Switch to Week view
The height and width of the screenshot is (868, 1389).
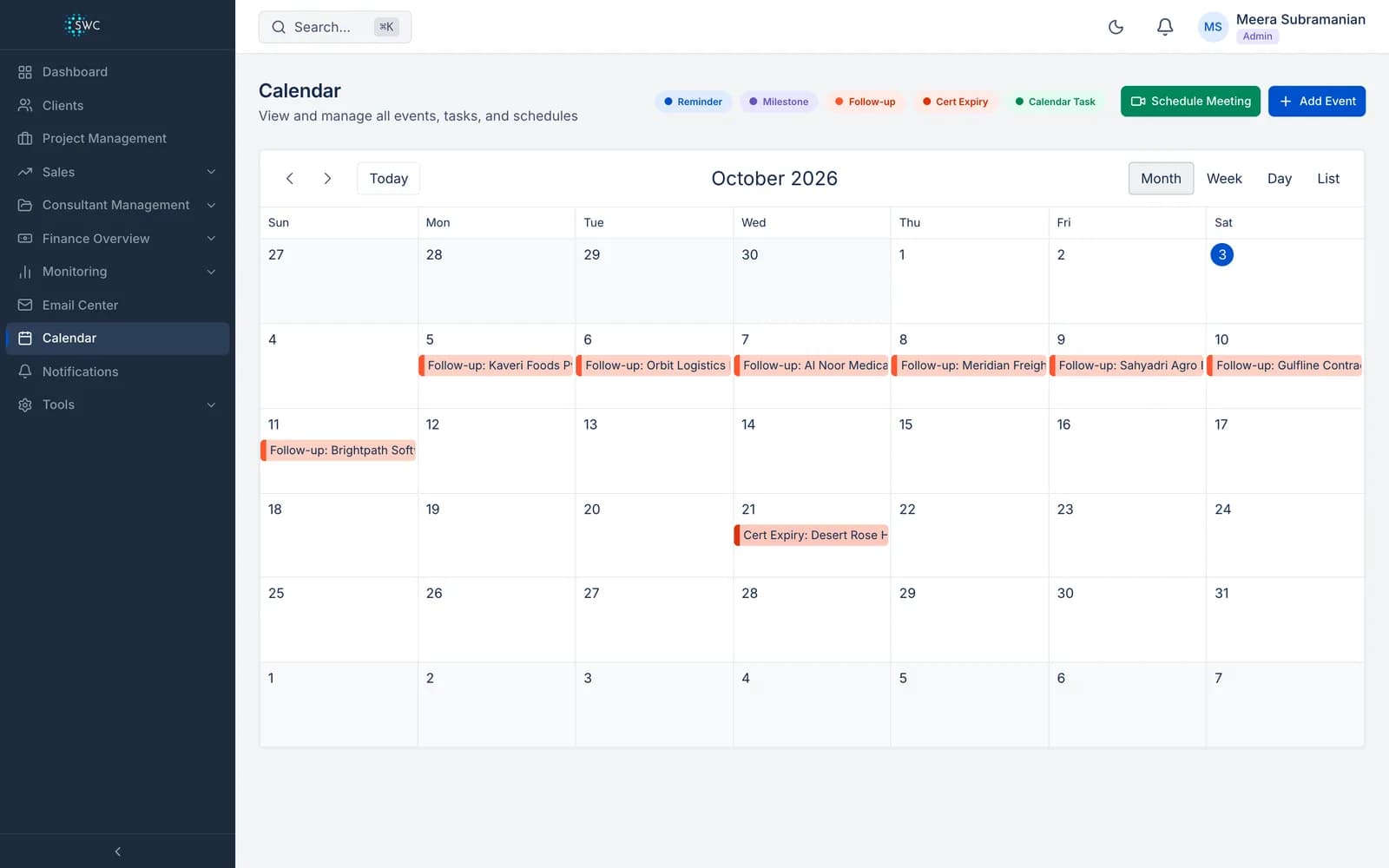[x=1224, y=178]
